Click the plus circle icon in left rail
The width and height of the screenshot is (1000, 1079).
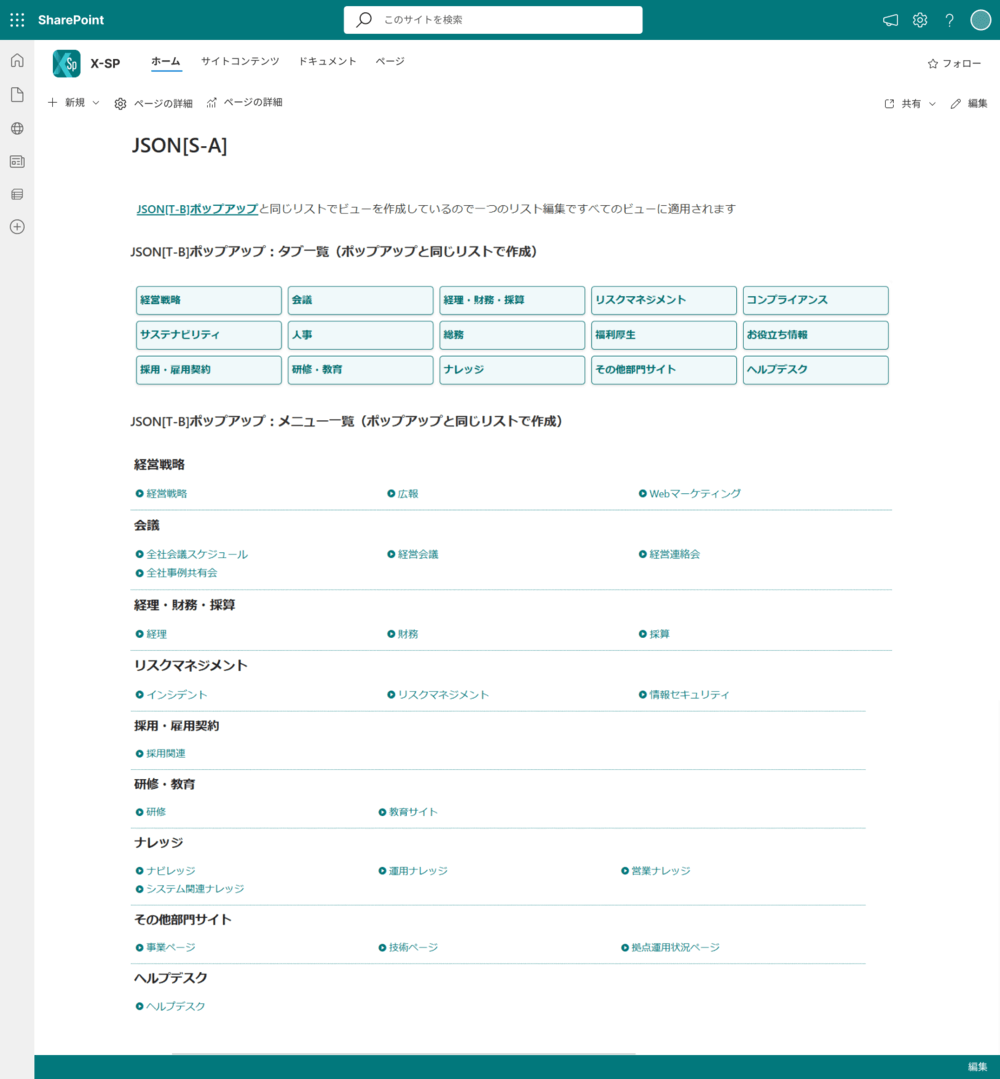pos(17,227)
